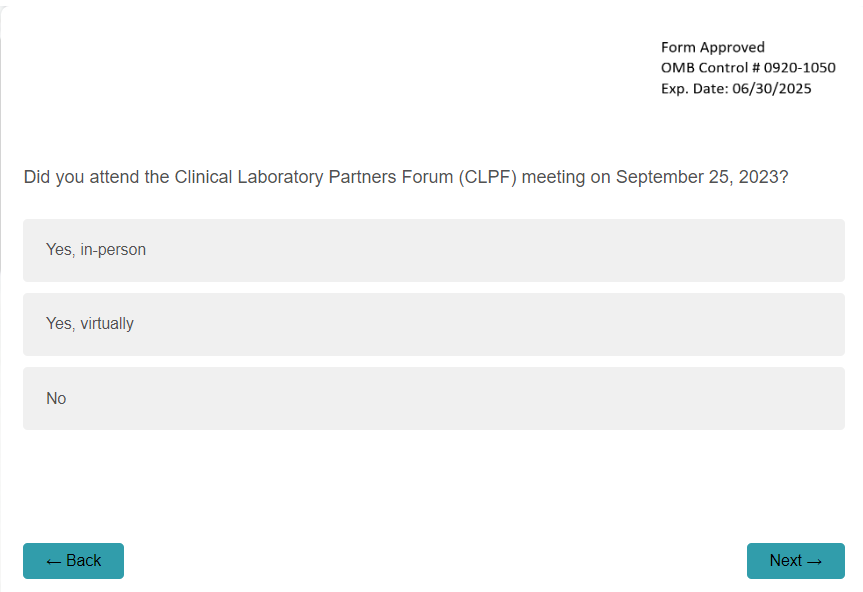The height and width of the screenshot is (592, 863).
Task: Click the "0920-1050" control number
Action: point(800,68)
